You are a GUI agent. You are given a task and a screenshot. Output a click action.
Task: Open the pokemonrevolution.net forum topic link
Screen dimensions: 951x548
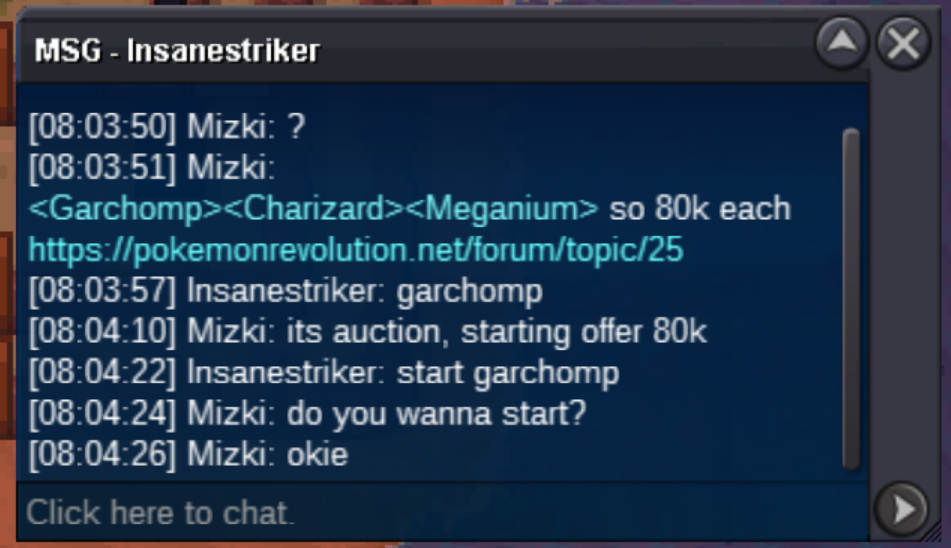[356, 250]
